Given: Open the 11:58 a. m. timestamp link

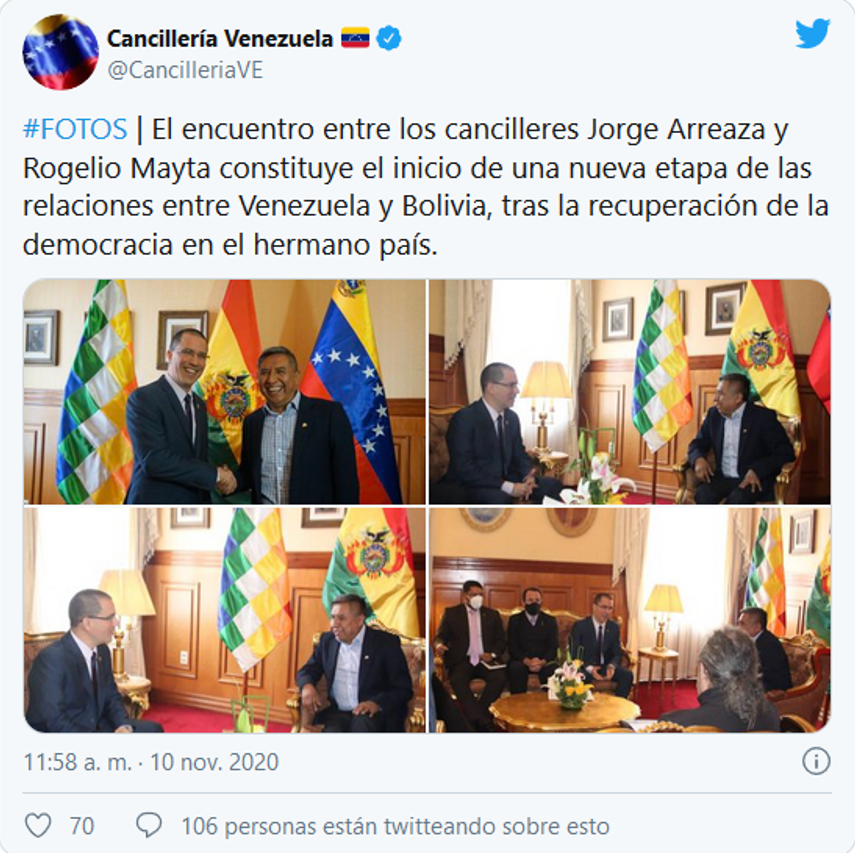Looking at the screenshot, I should tap(77, 762).
